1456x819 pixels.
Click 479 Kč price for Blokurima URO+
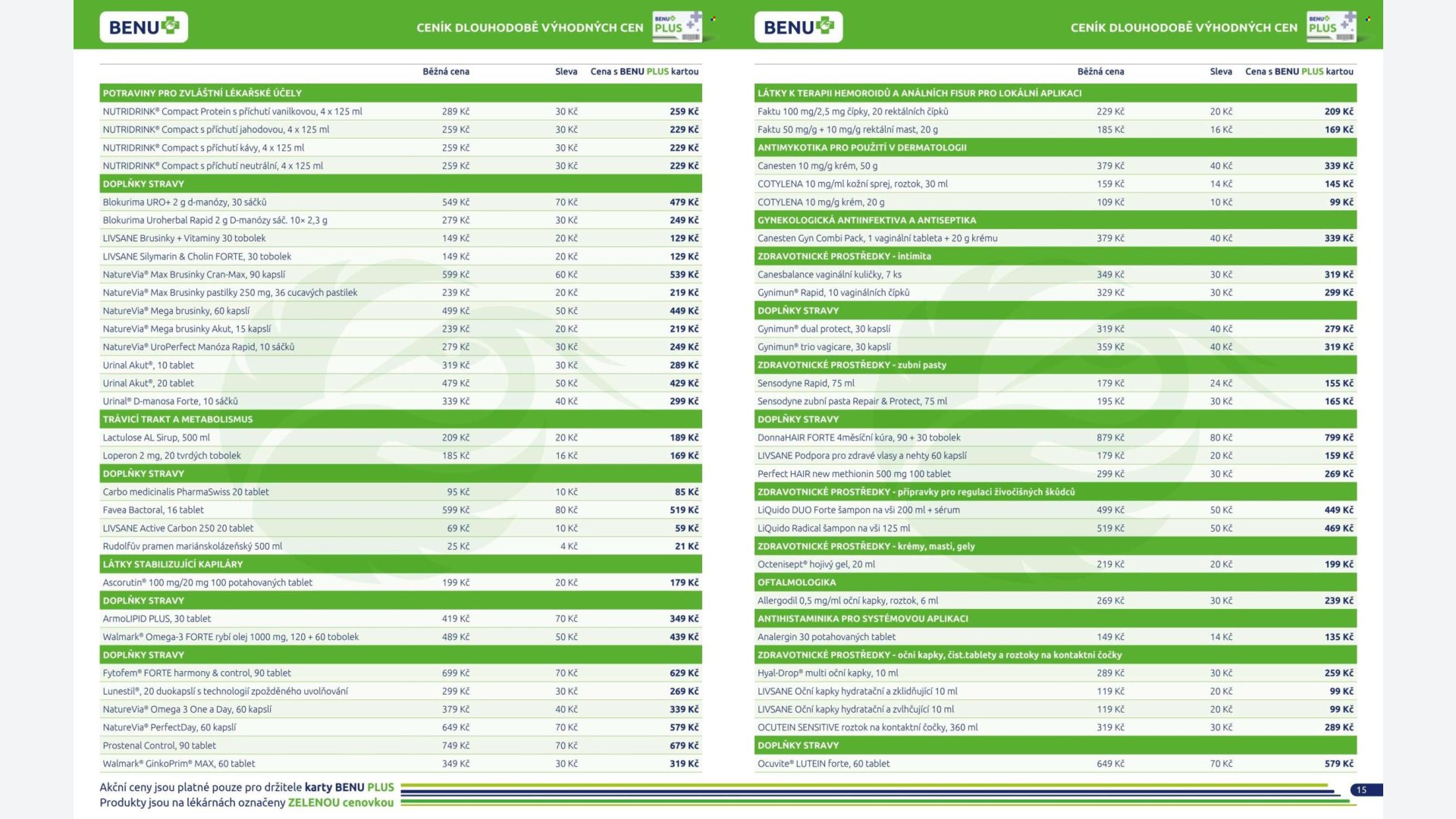(683, 202)
